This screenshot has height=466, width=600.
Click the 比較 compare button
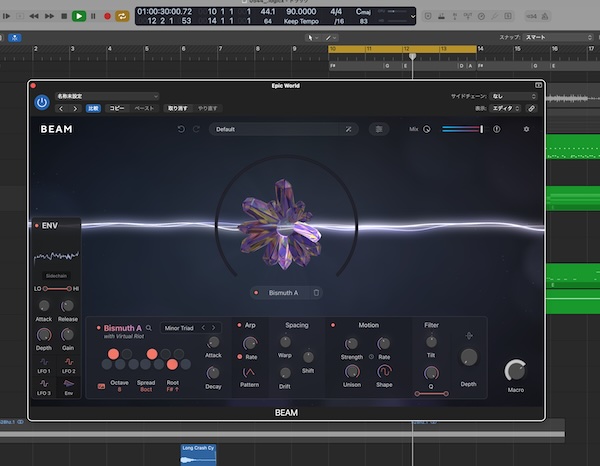click(x=93, y=109)
